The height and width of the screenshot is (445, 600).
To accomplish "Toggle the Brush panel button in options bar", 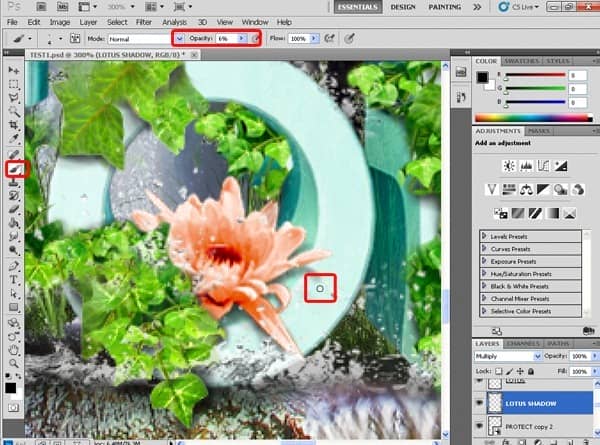I will (75, 38).
